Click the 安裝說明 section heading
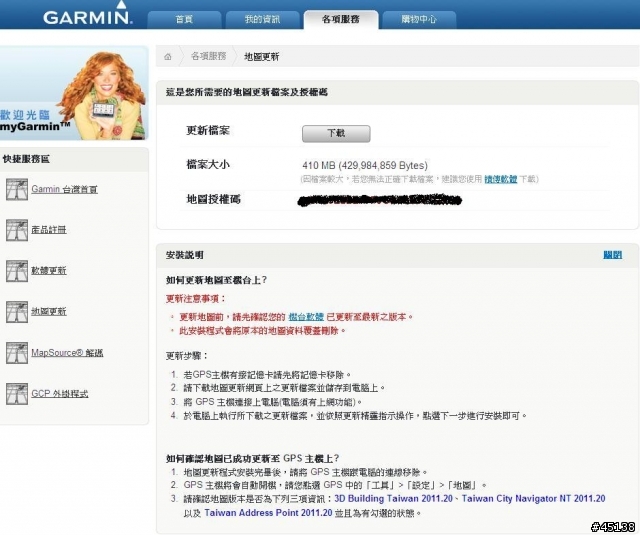The width and height of the screenshot is (640, 535). [x=185, y=255]
